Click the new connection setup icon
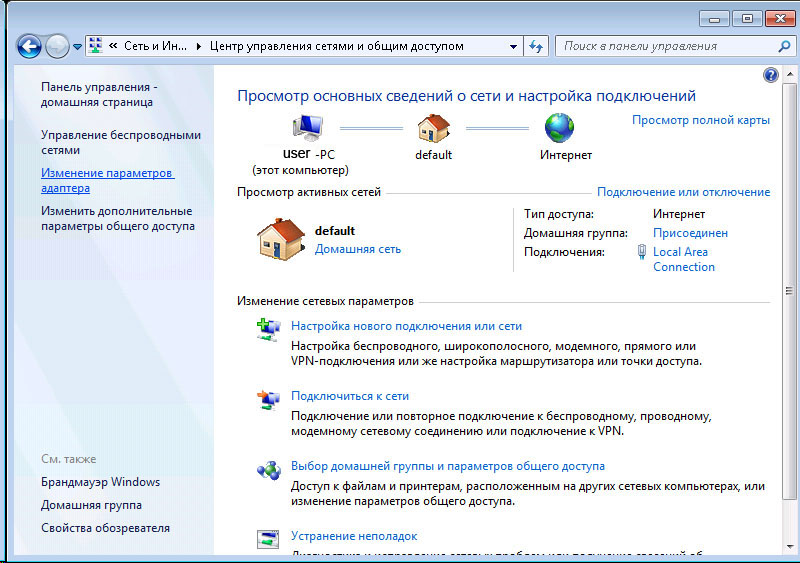Screen dimensions: 800x563 (268, 330)
